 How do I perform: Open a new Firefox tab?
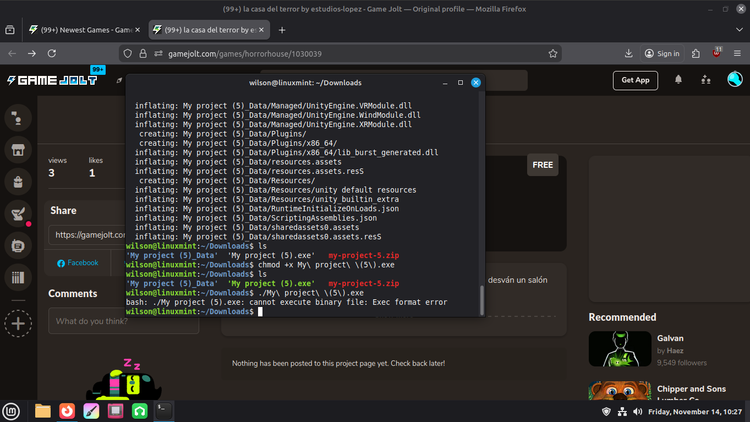coord(282,30)
